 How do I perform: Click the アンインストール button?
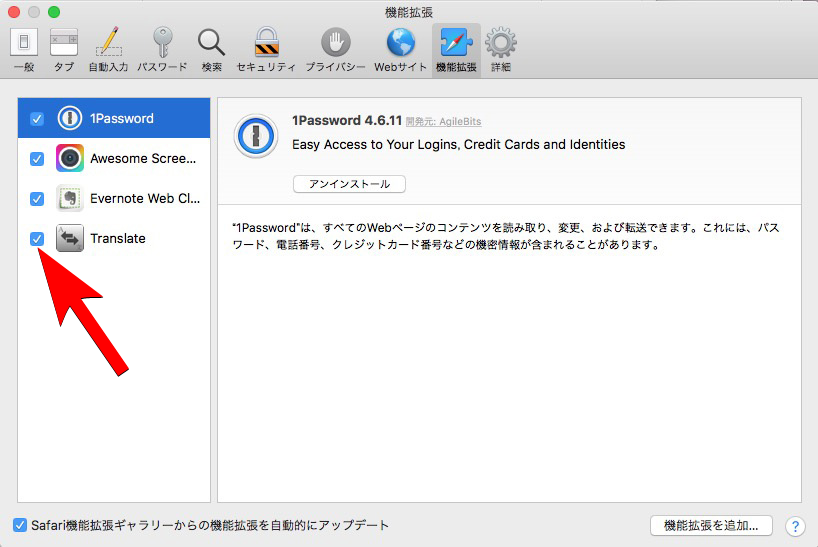pos(349,184)
